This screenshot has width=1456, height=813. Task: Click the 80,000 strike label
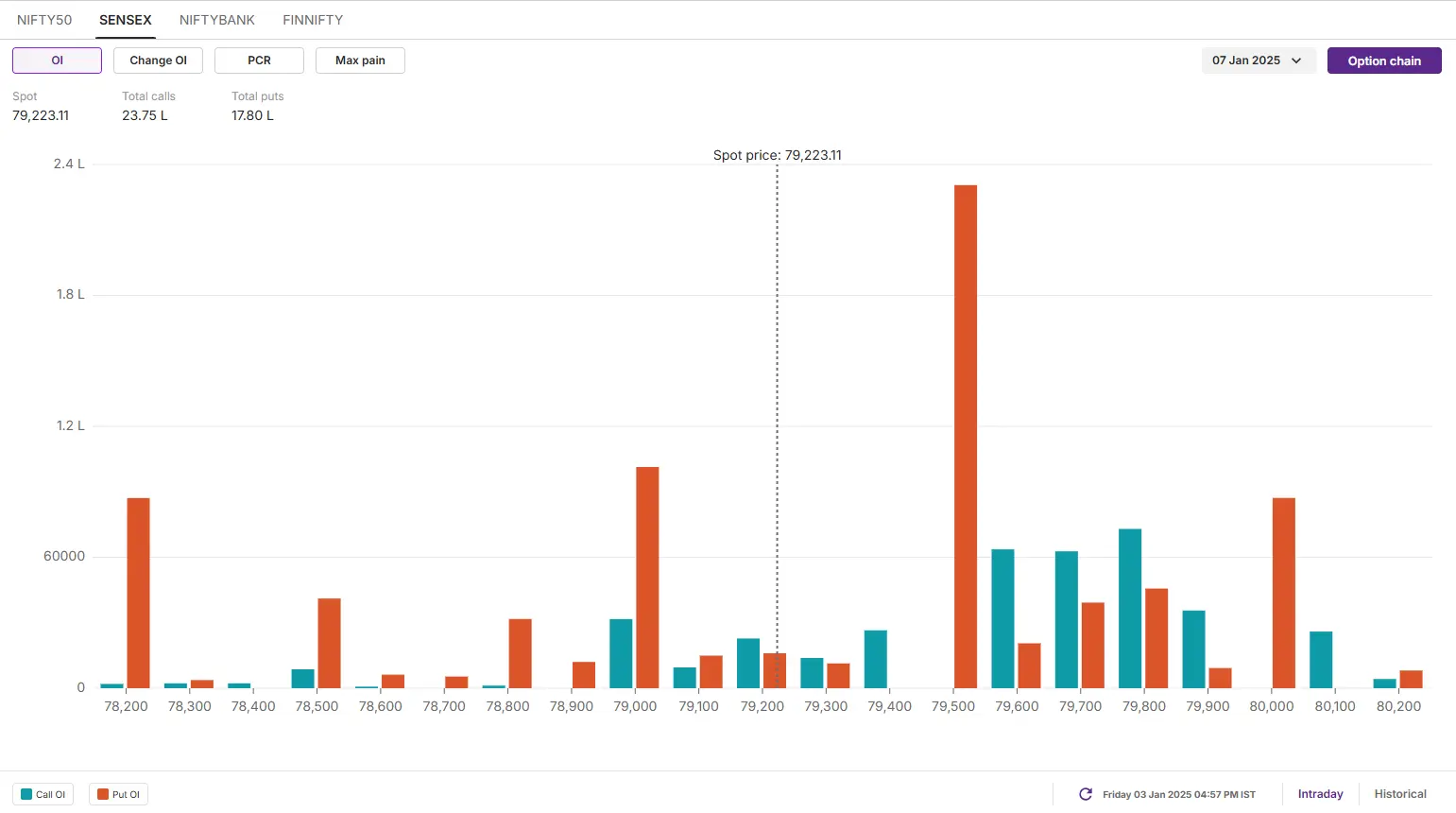[1272, 706]
